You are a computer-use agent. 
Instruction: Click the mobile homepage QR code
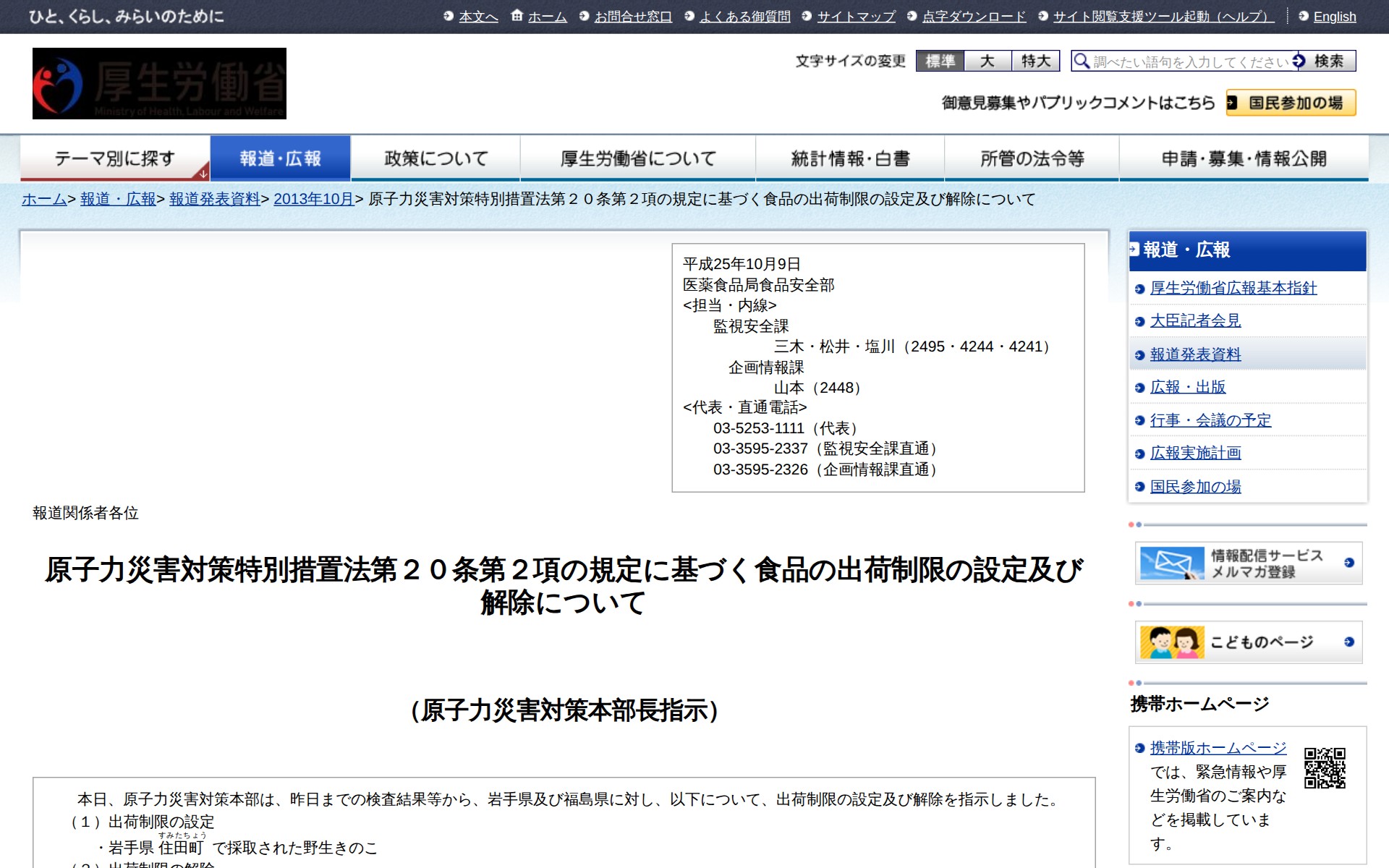1325,768
